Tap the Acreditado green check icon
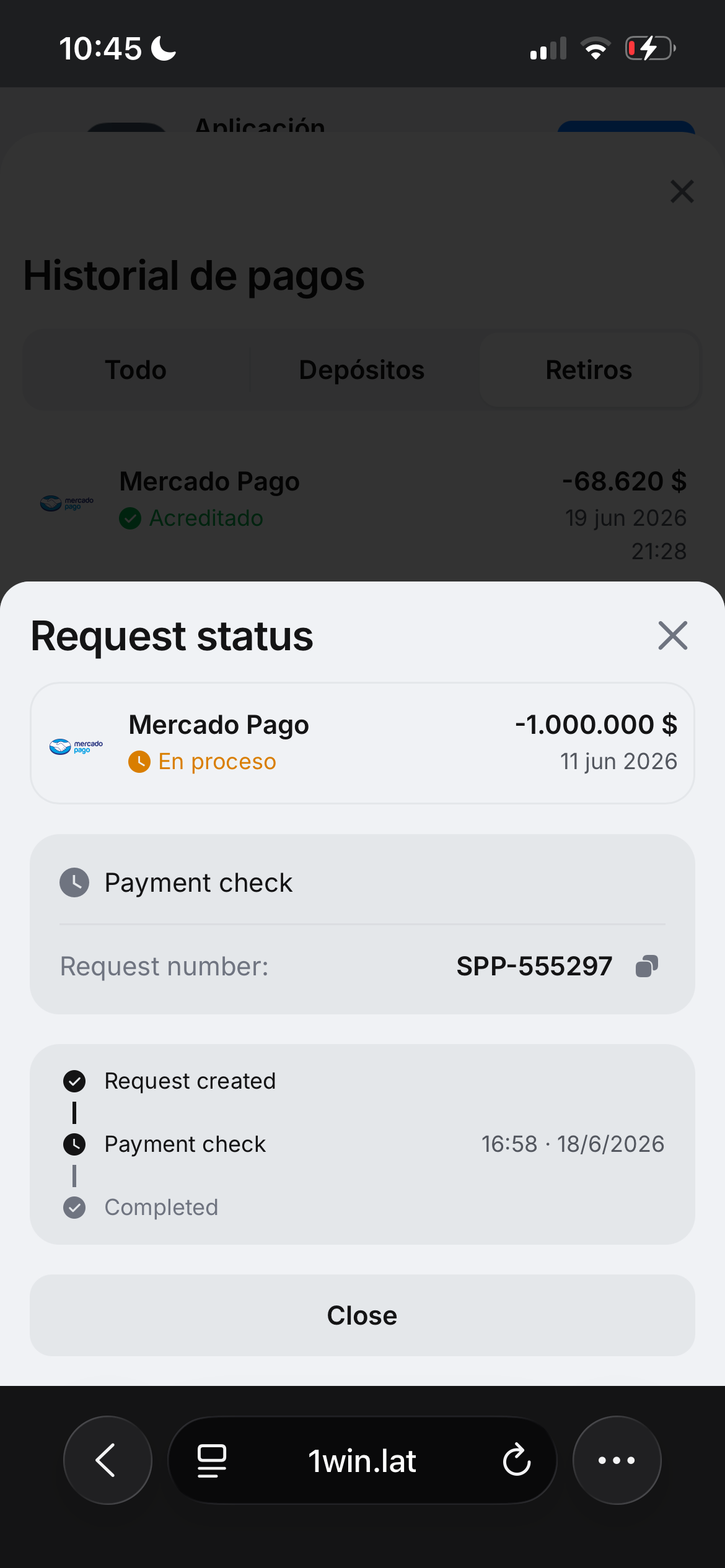Image resolution: width=725 pixels, height=1568 pixels. tap(130, 518)
